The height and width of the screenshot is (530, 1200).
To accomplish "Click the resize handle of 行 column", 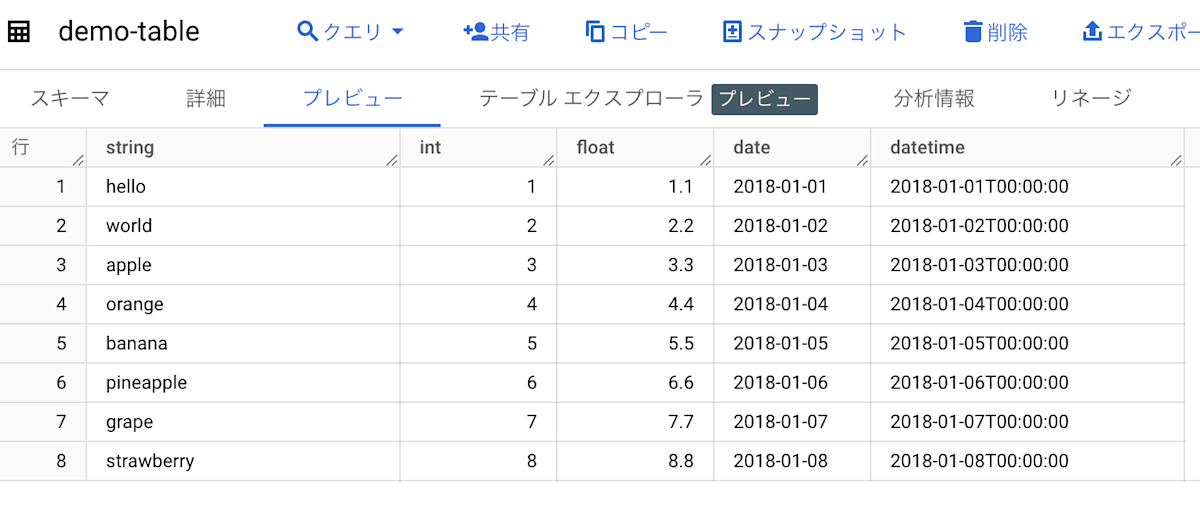I will click(x=78, y=159).
